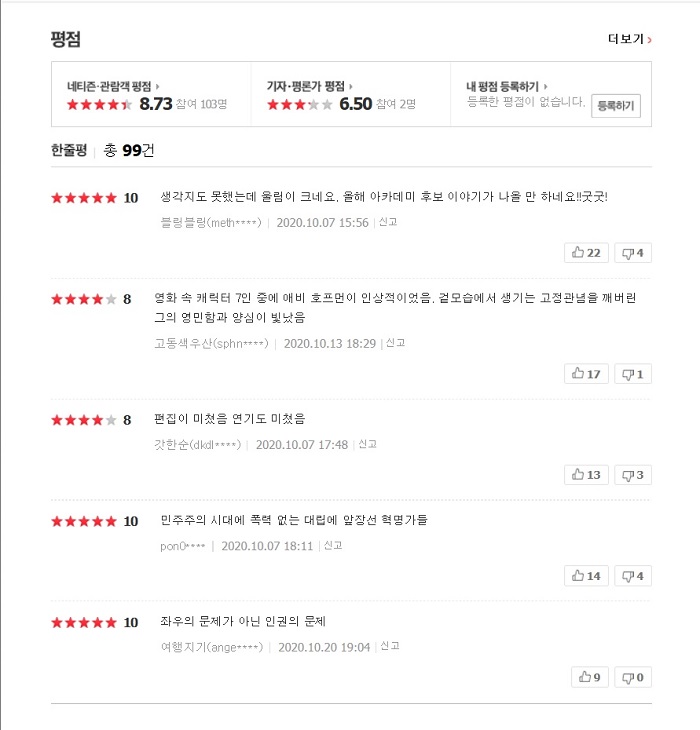The image size is (700, 730).
Task: Report the pon0 review via 신고
Action: [333, 545]
